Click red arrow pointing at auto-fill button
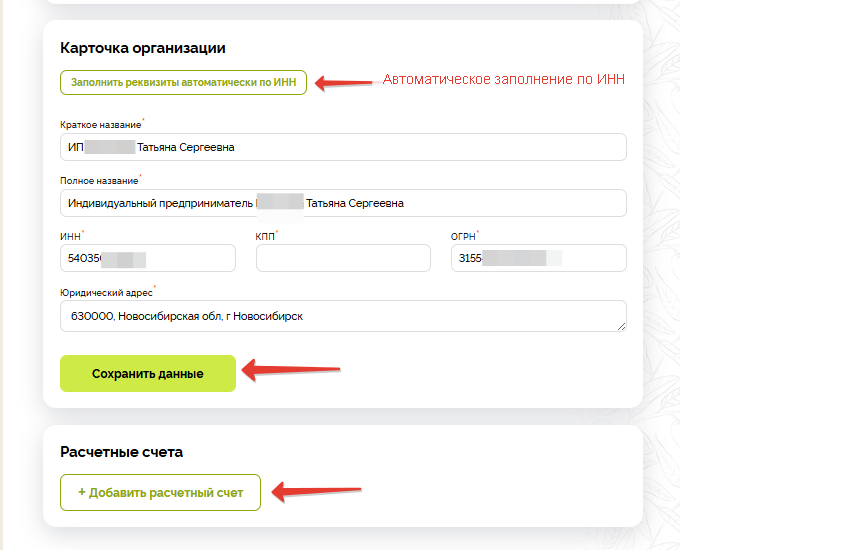Screen dimensions: 866x550 [x=343, y=82]
